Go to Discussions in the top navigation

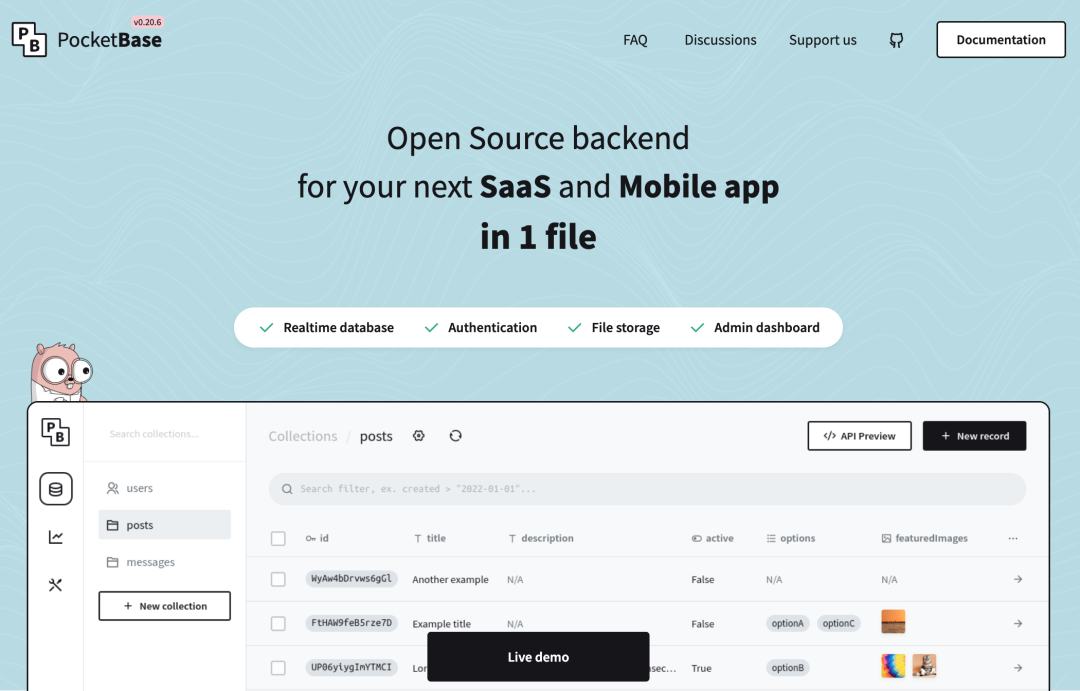(x=720, y=40)
